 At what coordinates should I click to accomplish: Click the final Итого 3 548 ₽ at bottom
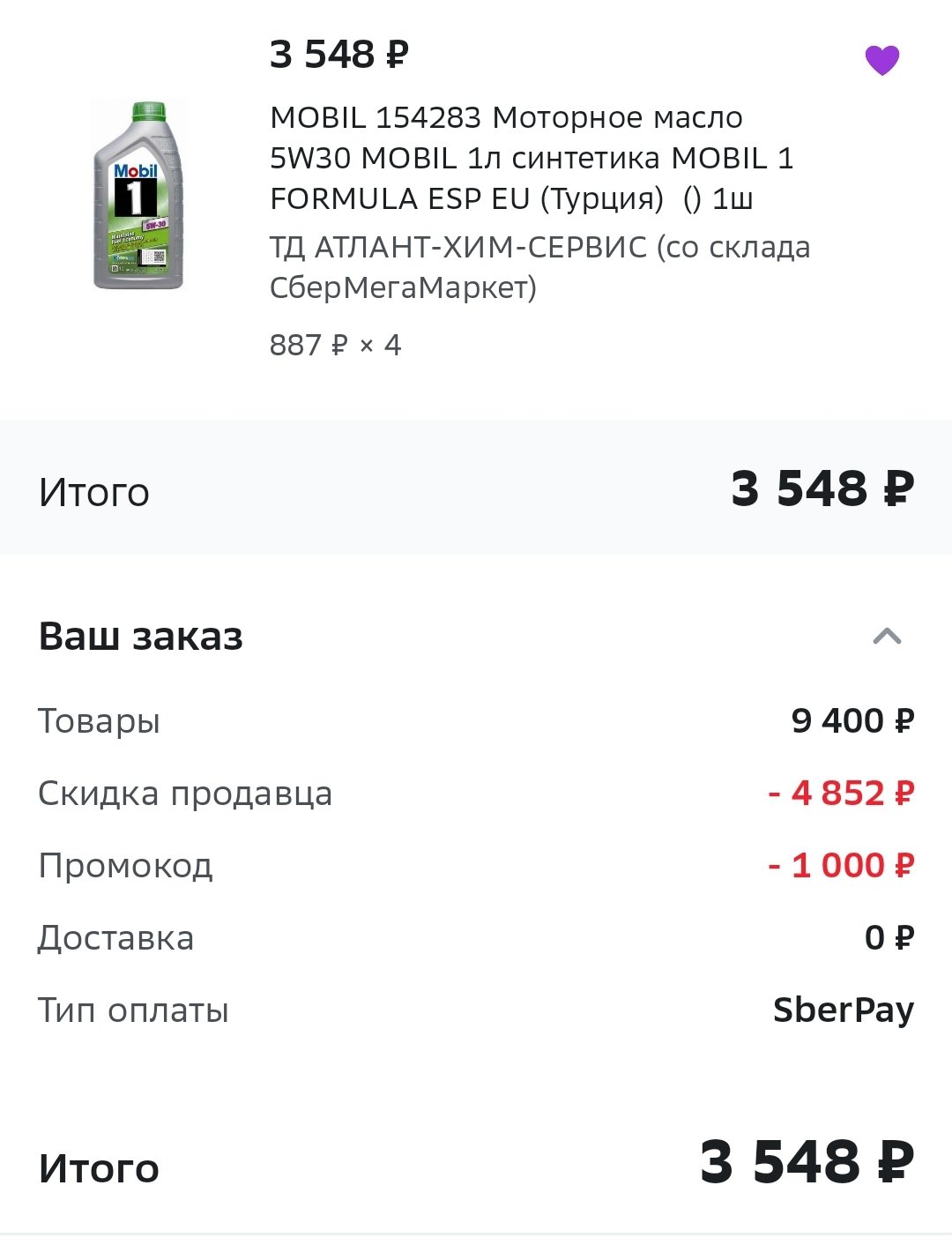click(807, 1161)
